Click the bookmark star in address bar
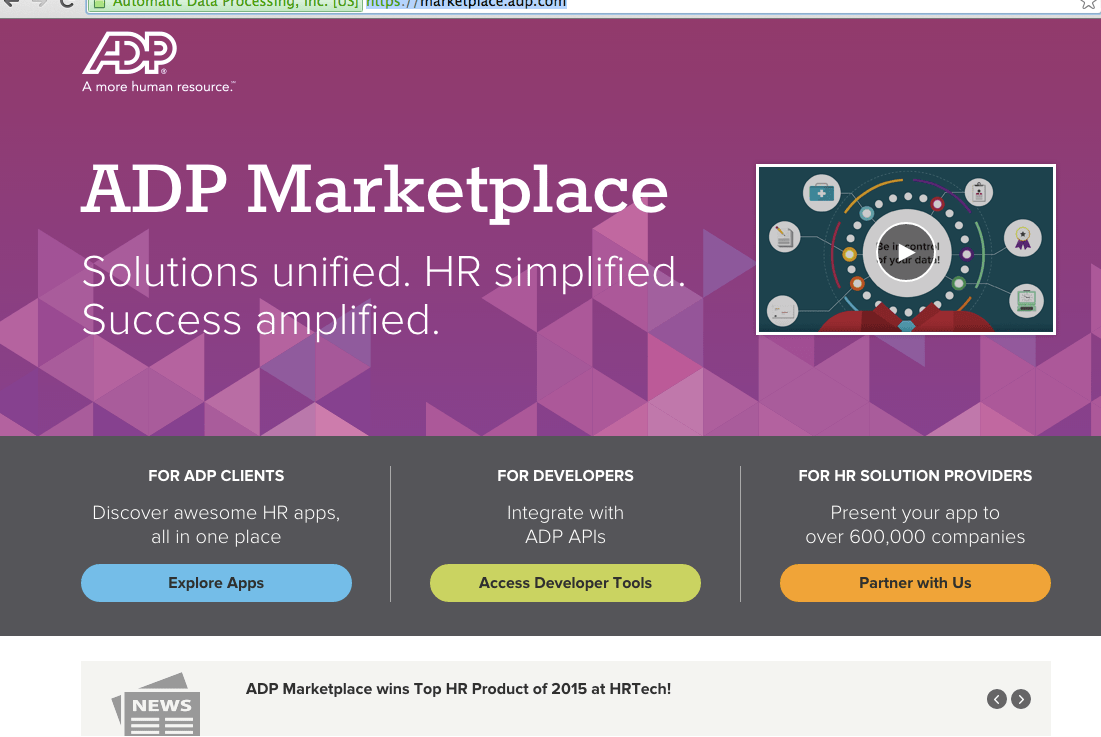Image resolution: width=1101 pixels, height=737 pixels. click(1087, 3)
